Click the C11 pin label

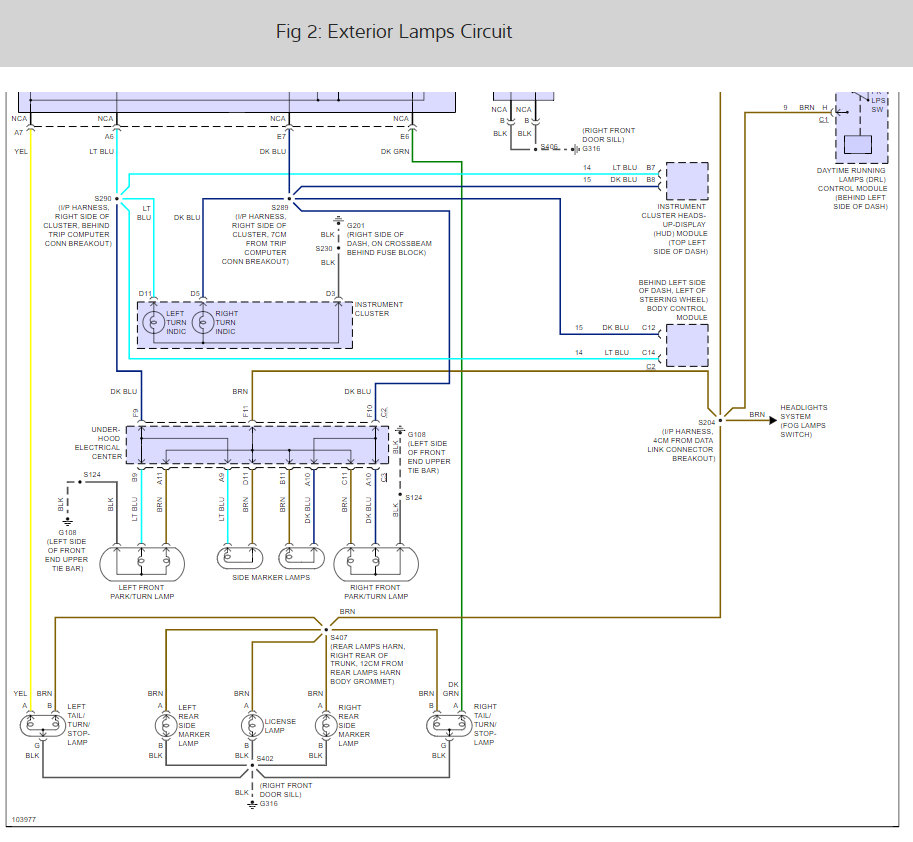point(344,479)
